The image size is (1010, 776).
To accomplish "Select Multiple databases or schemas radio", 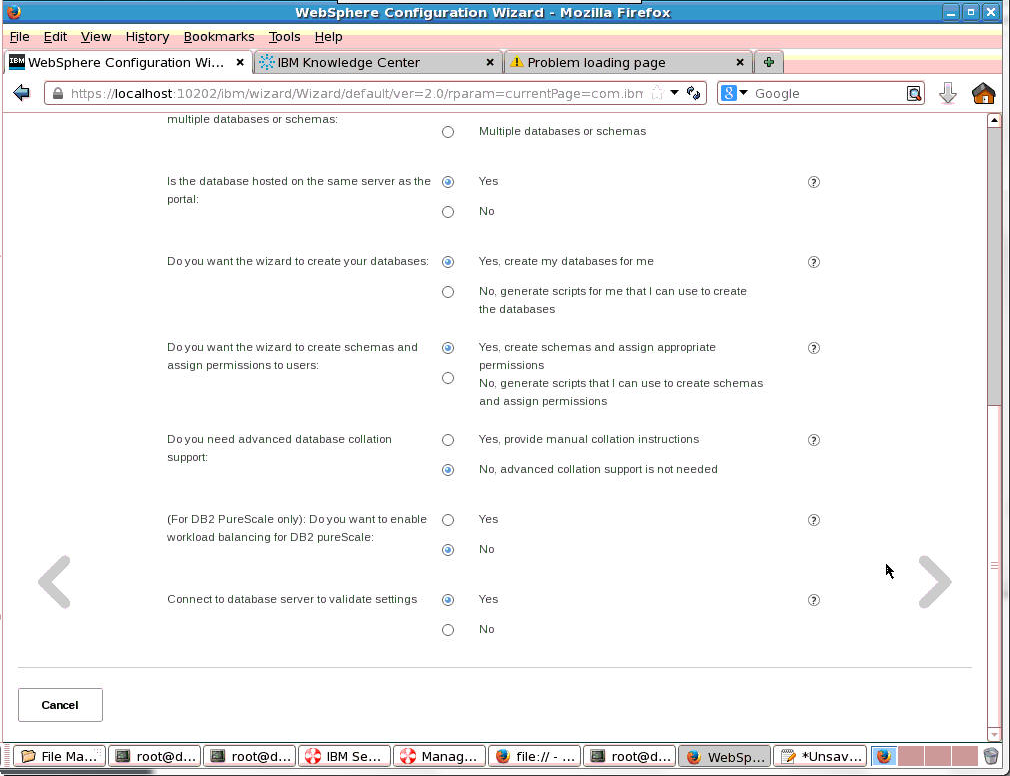I will (448, 132).
